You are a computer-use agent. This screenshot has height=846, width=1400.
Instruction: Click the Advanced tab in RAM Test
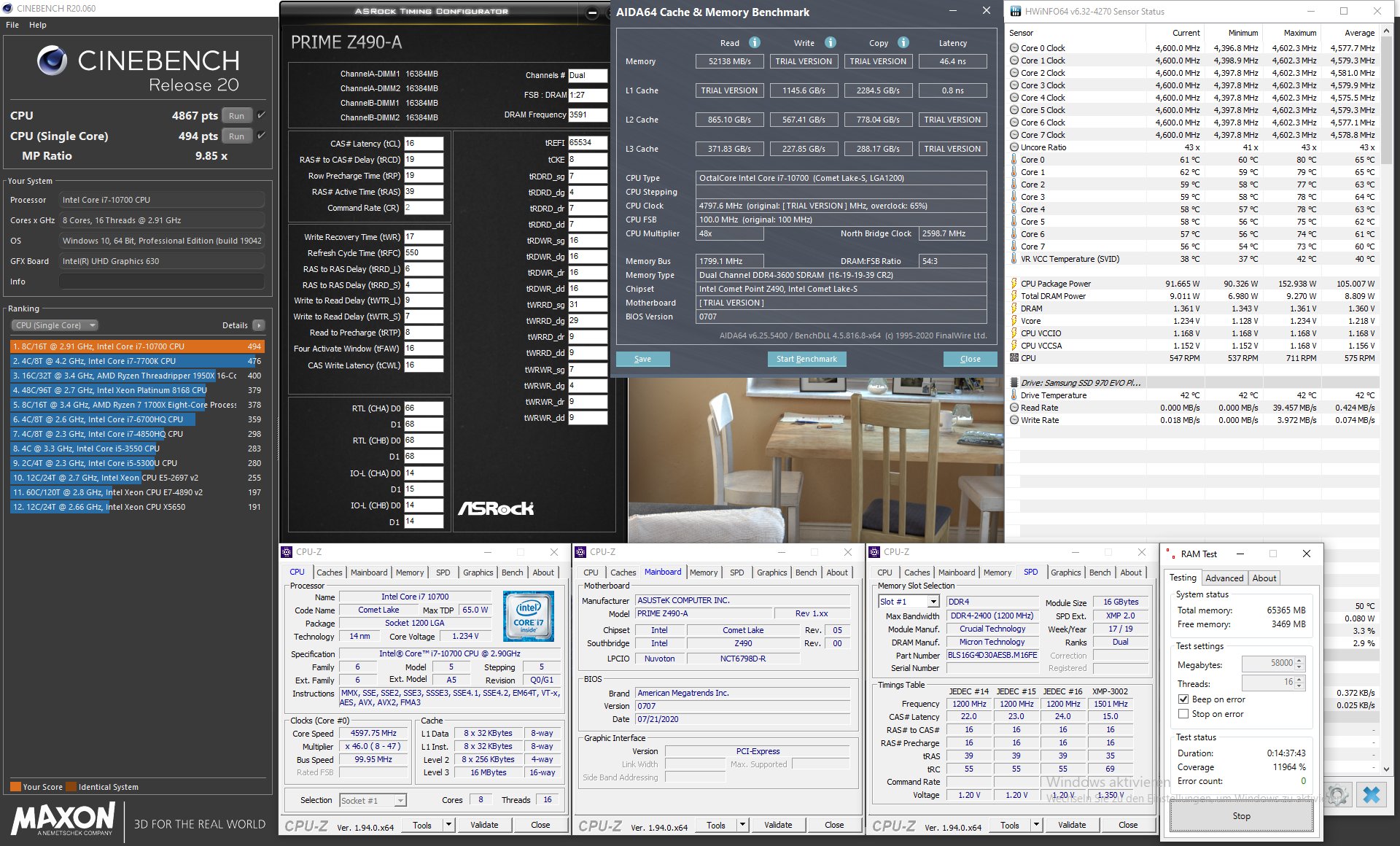point(1223,577)
